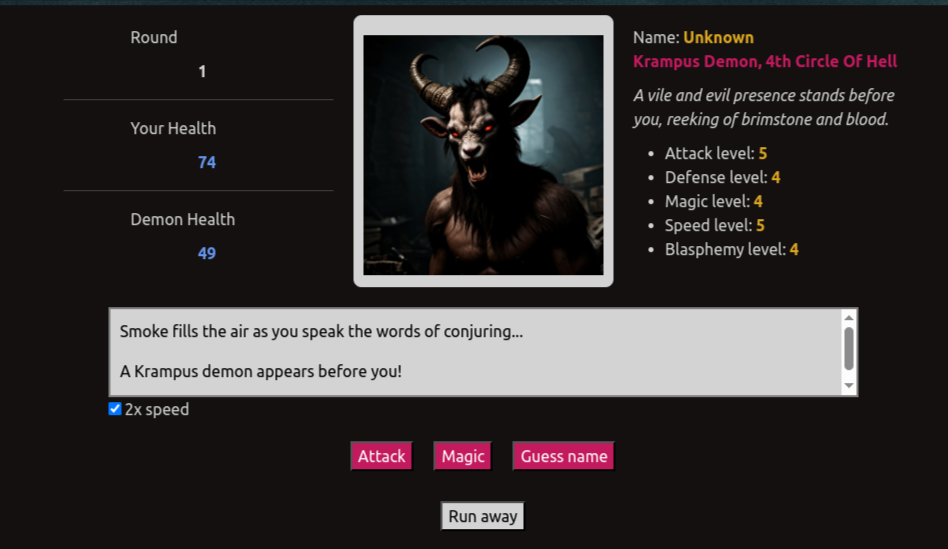This screenshot has width=948, height=549.
Task: Click the Attack button
Action: (381, 456)
